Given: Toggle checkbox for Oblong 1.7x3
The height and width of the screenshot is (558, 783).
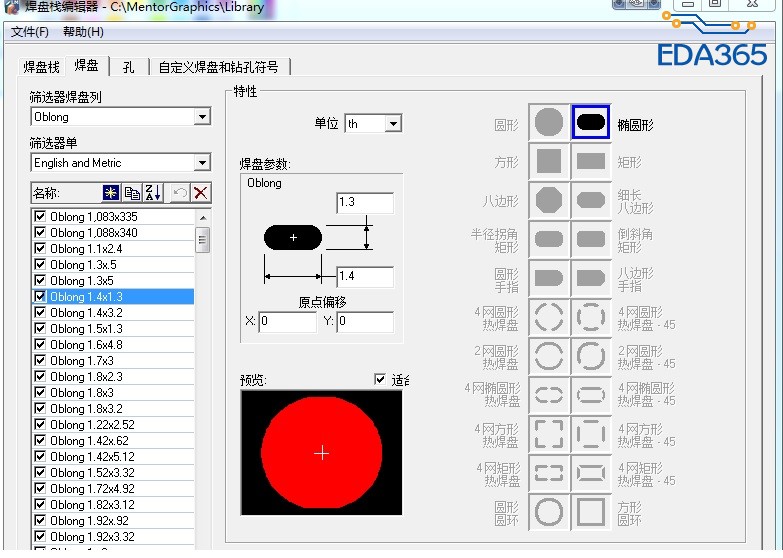Looking at the screenshot, I should pos(40,360).
